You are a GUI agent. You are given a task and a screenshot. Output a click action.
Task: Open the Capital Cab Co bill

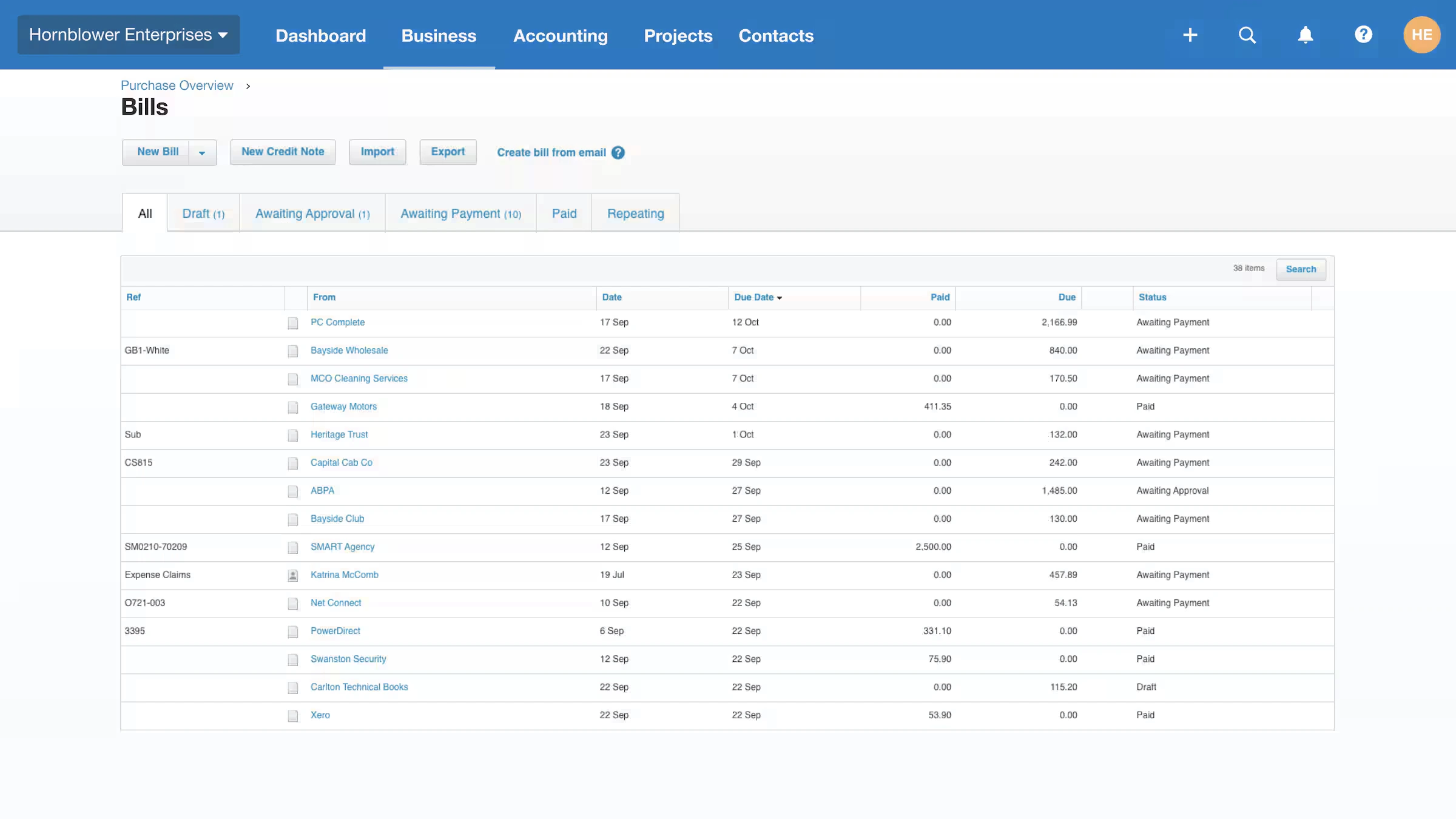point(342,462)
